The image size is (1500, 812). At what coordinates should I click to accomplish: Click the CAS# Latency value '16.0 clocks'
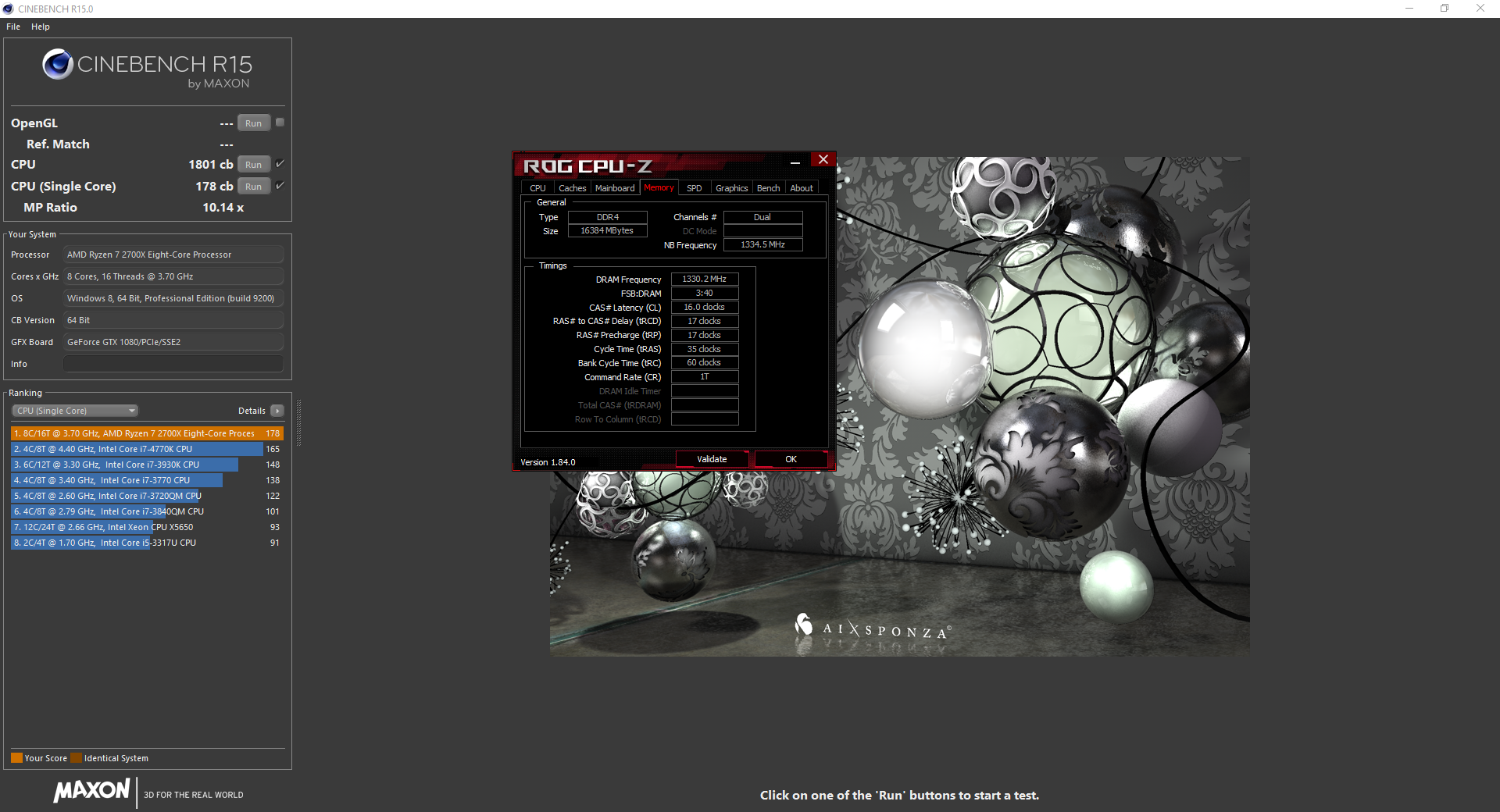[x=705, y=308]
